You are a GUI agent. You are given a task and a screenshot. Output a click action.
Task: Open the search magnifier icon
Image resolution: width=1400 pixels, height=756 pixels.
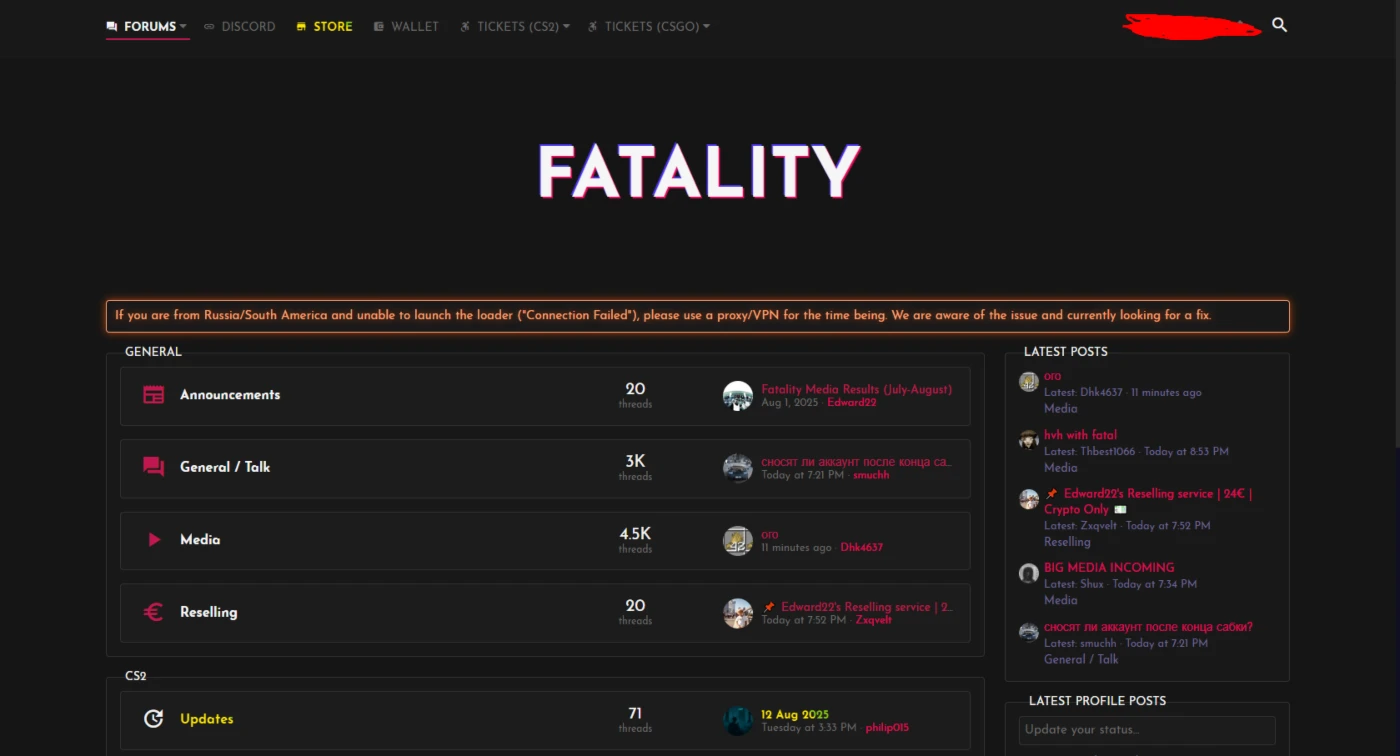[x=1279, y=25]
